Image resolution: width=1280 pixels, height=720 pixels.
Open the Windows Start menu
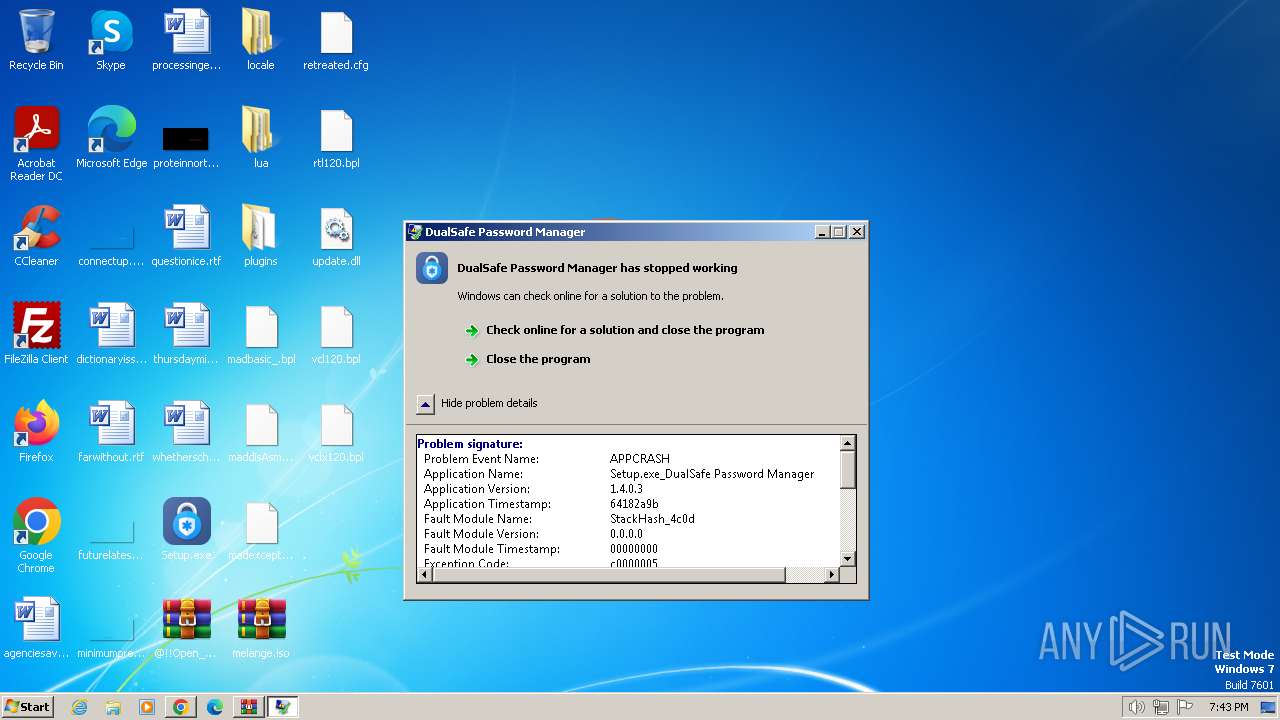[x=27, y=707]
